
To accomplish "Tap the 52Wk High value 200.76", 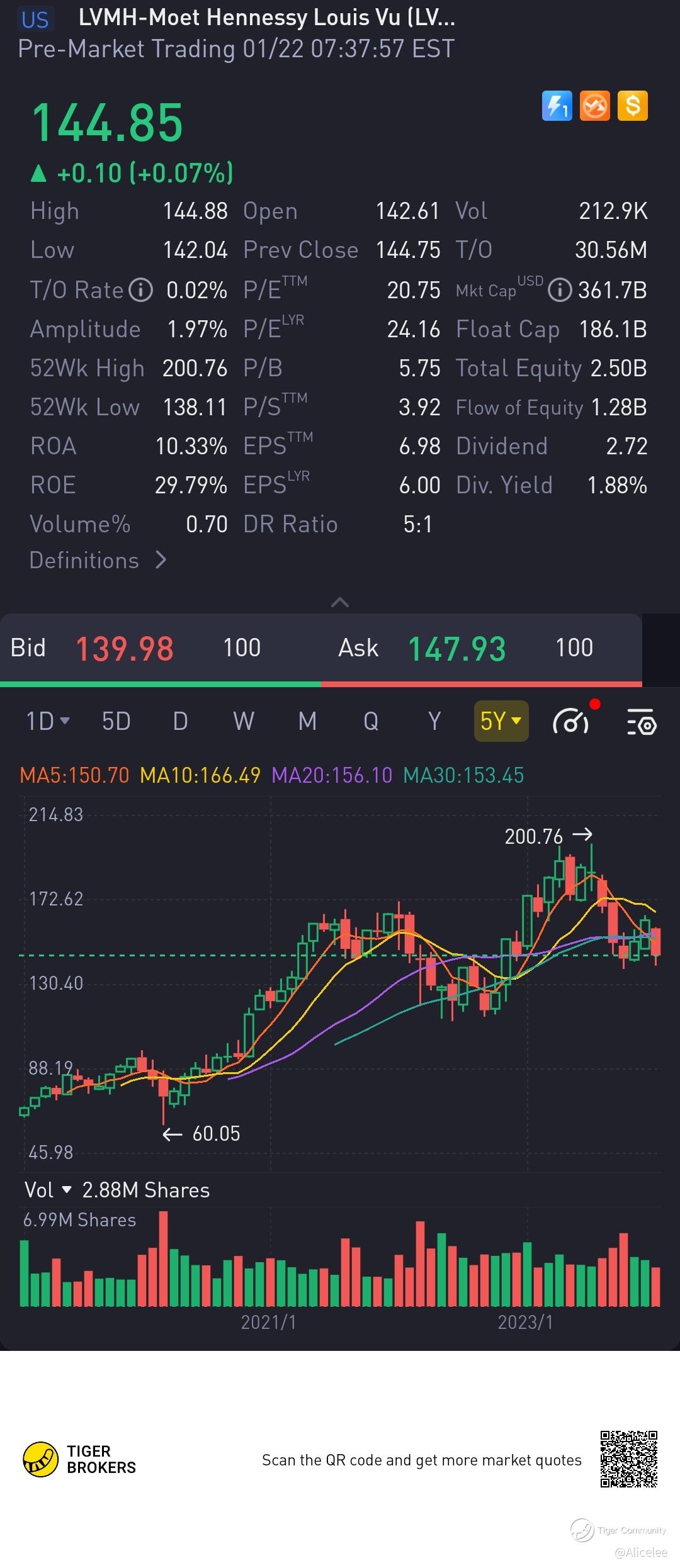I will point(195,368).
